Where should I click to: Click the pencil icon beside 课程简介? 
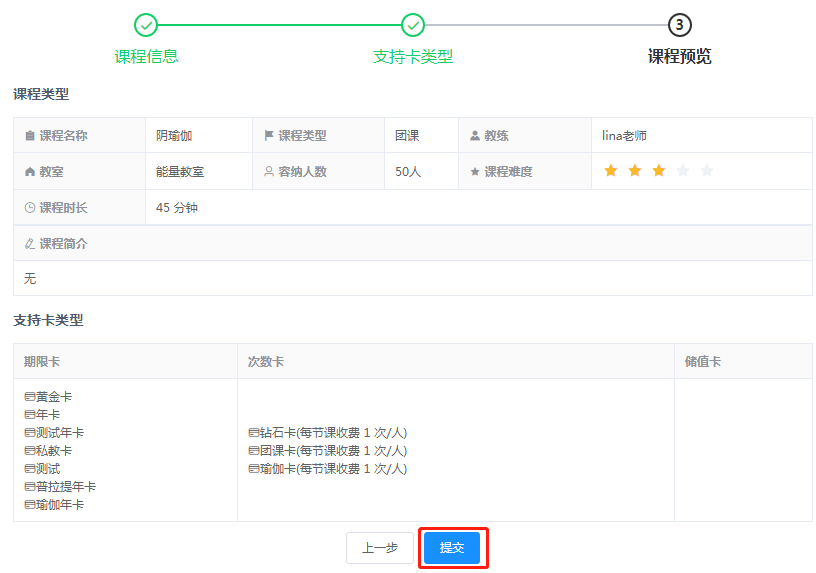coord(30,244)
